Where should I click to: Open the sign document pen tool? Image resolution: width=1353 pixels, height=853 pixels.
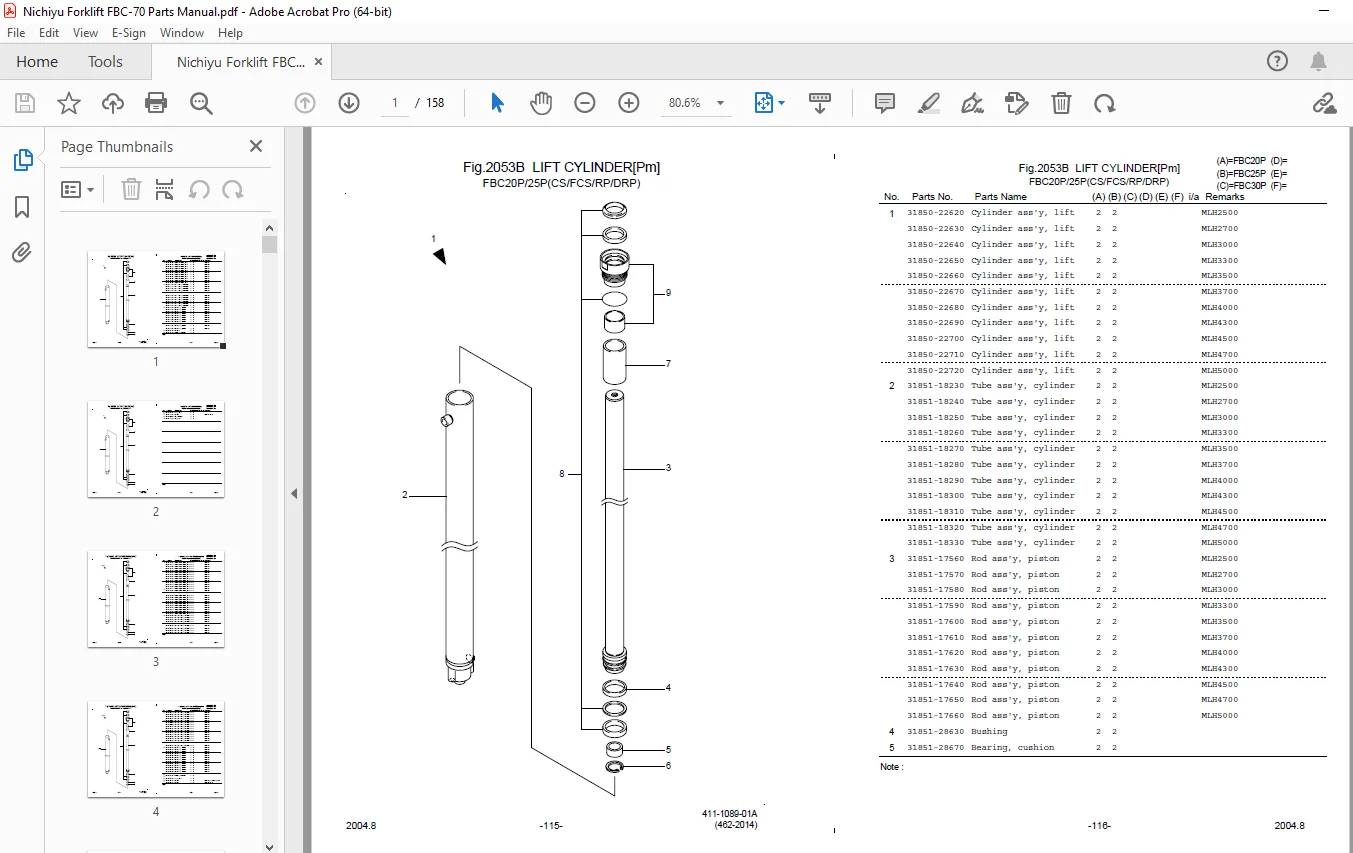(972, 103)
